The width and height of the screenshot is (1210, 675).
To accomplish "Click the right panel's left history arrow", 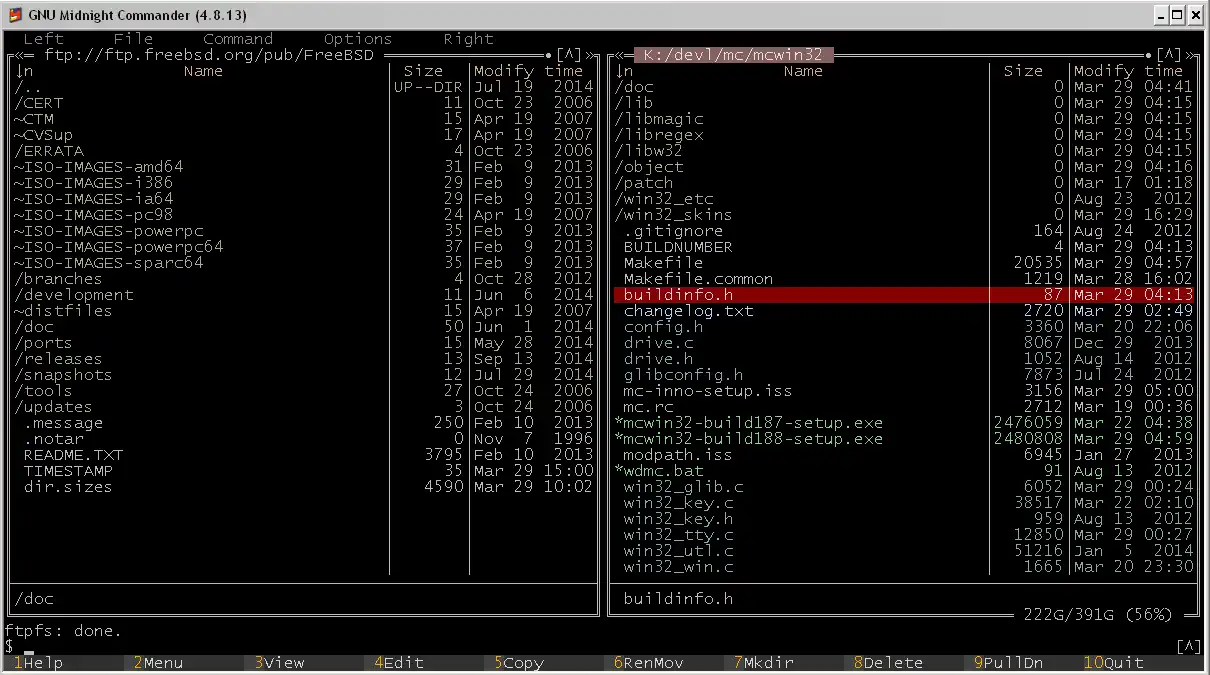I will click(x=618, y=55).
